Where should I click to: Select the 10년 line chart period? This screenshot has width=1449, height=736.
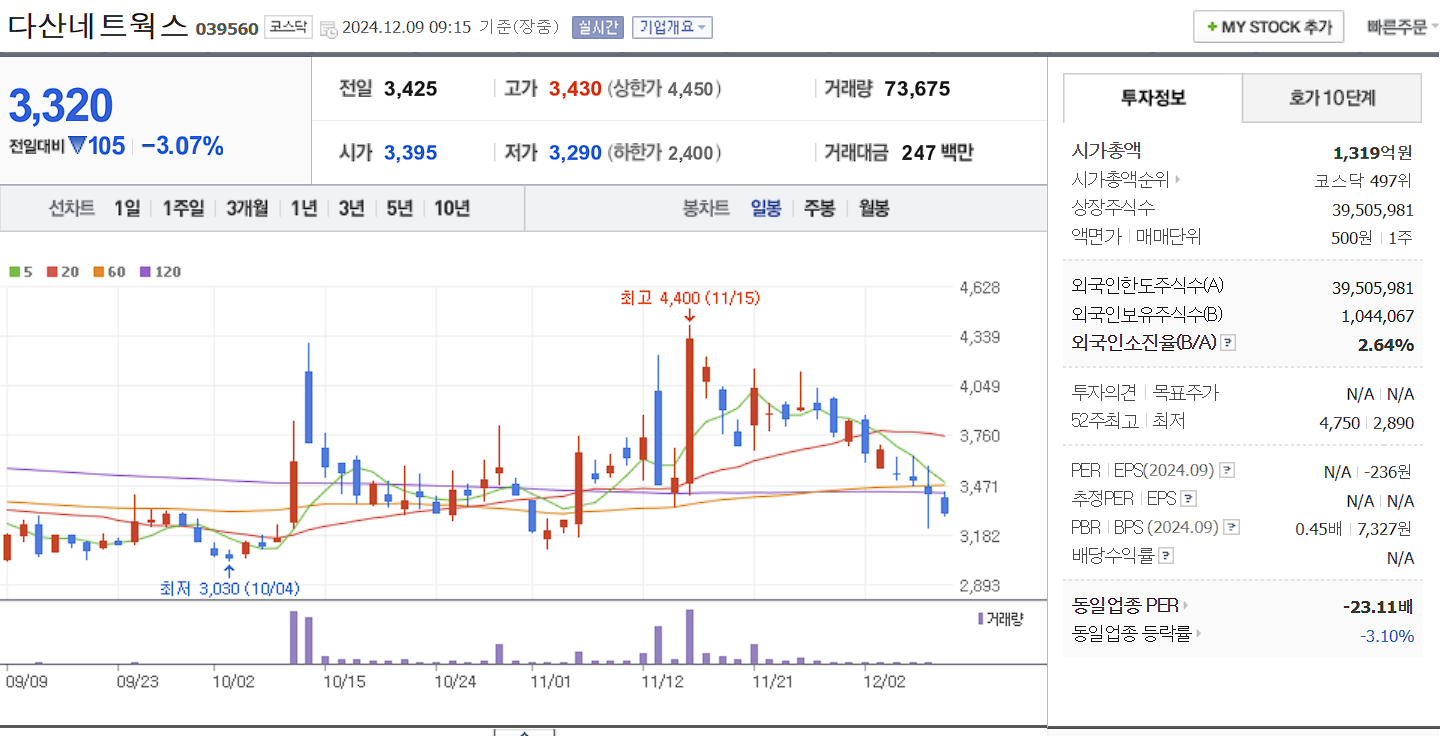click(x=451, y=208)
